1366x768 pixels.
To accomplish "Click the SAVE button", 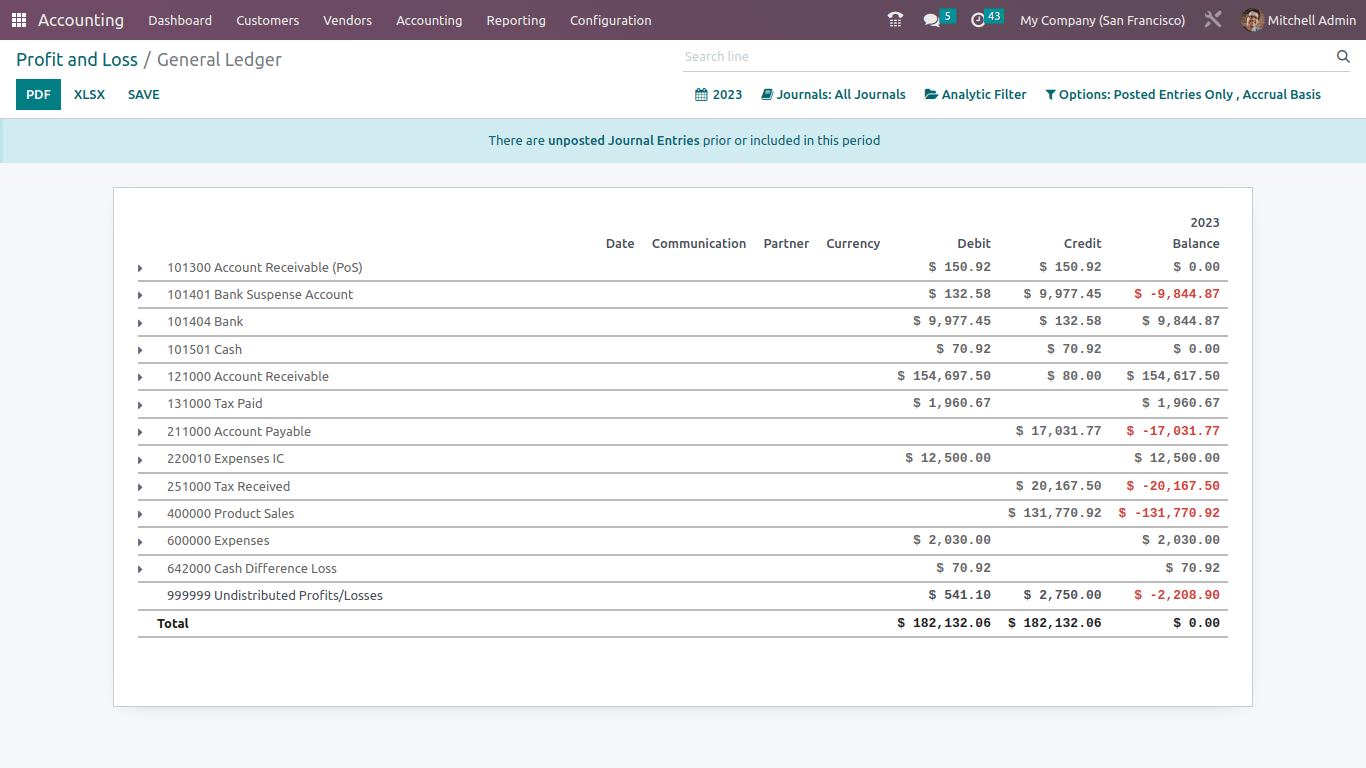I will 144,95.
